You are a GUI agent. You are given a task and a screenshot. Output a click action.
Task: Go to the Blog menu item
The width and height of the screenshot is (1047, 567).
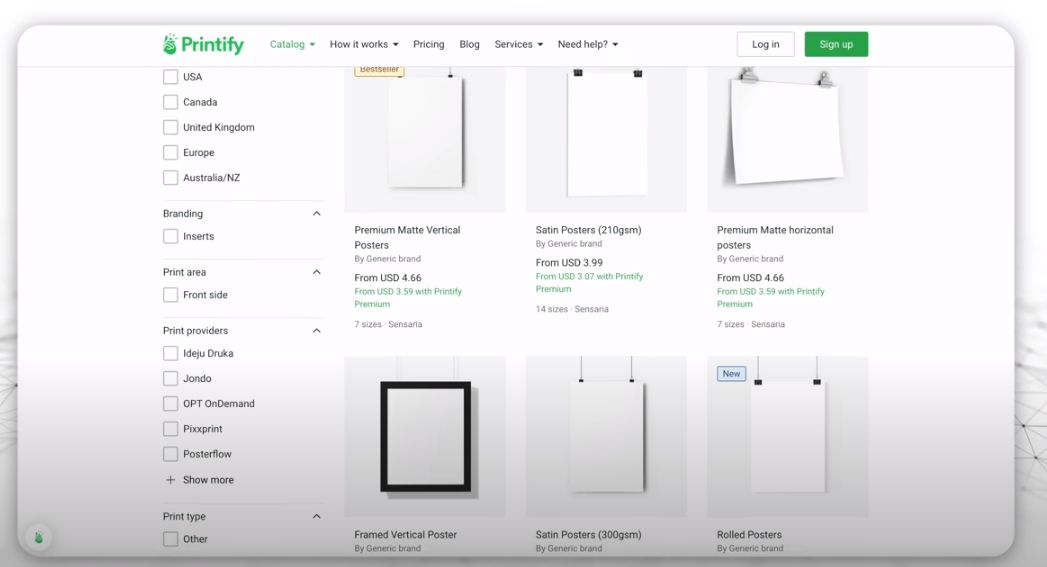click(x=469, y=44)
